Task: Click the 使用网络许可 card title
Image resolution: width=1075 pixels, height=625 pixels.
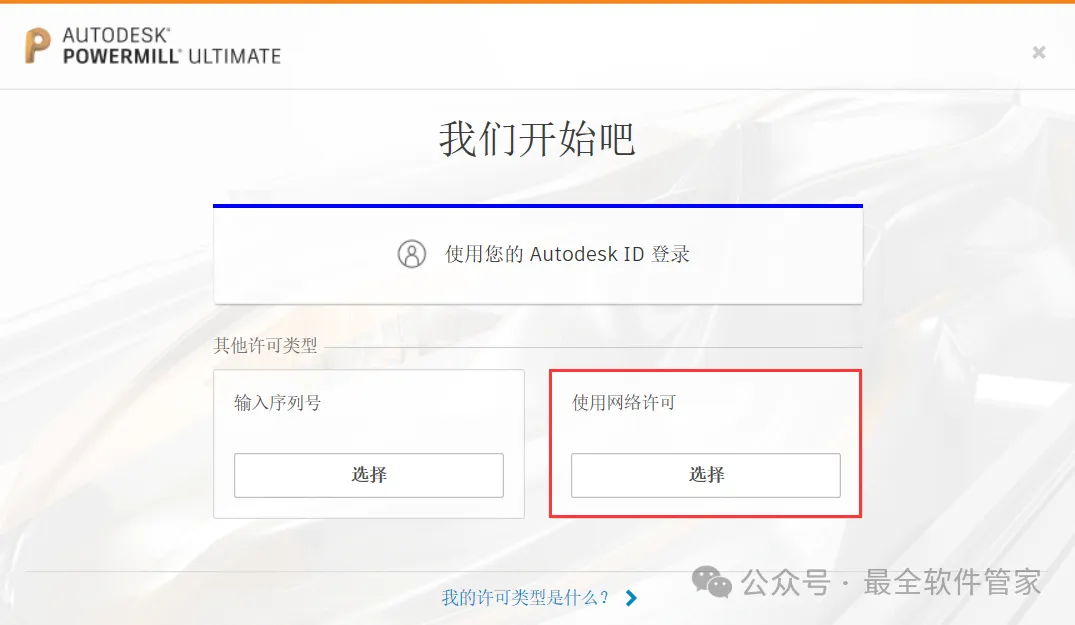Action: 624,402
